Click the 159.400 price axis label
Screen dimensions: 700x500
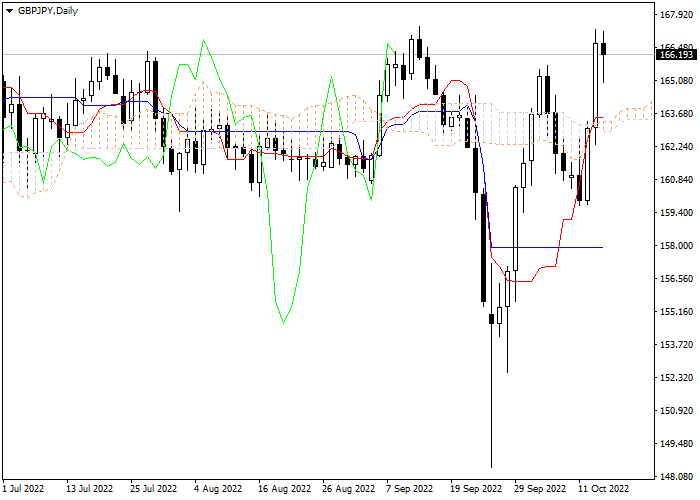pyautogui.click(x=676, y=212)
